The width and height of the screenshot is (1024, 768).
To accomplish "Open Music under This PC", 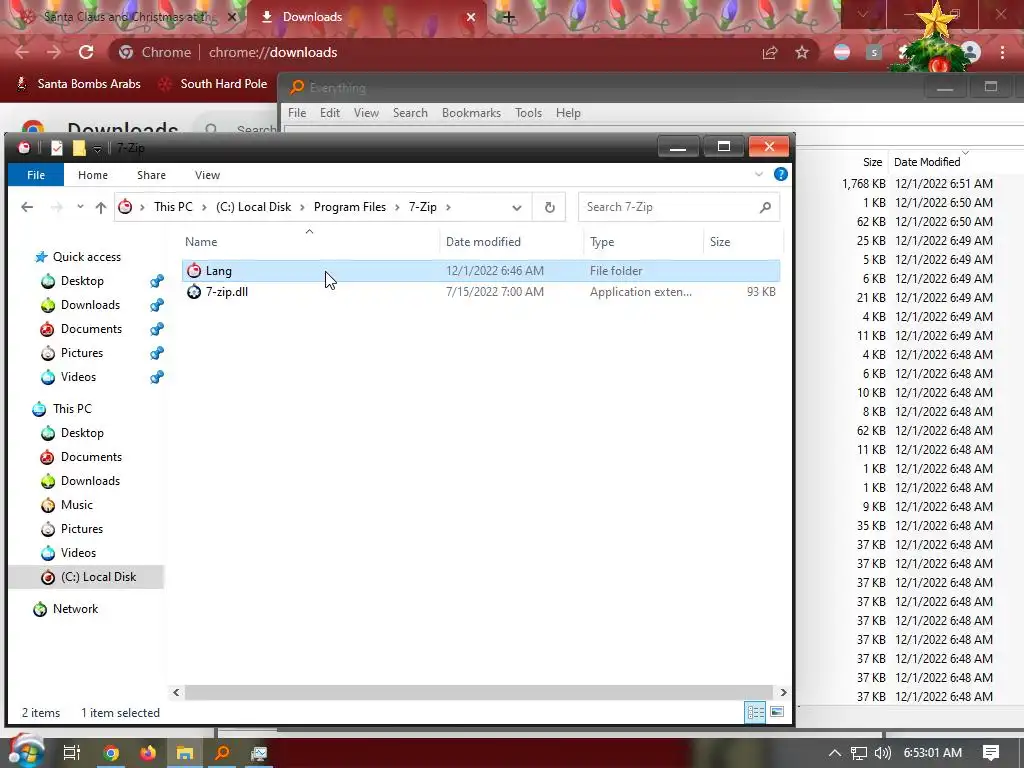I will point(76,505).
